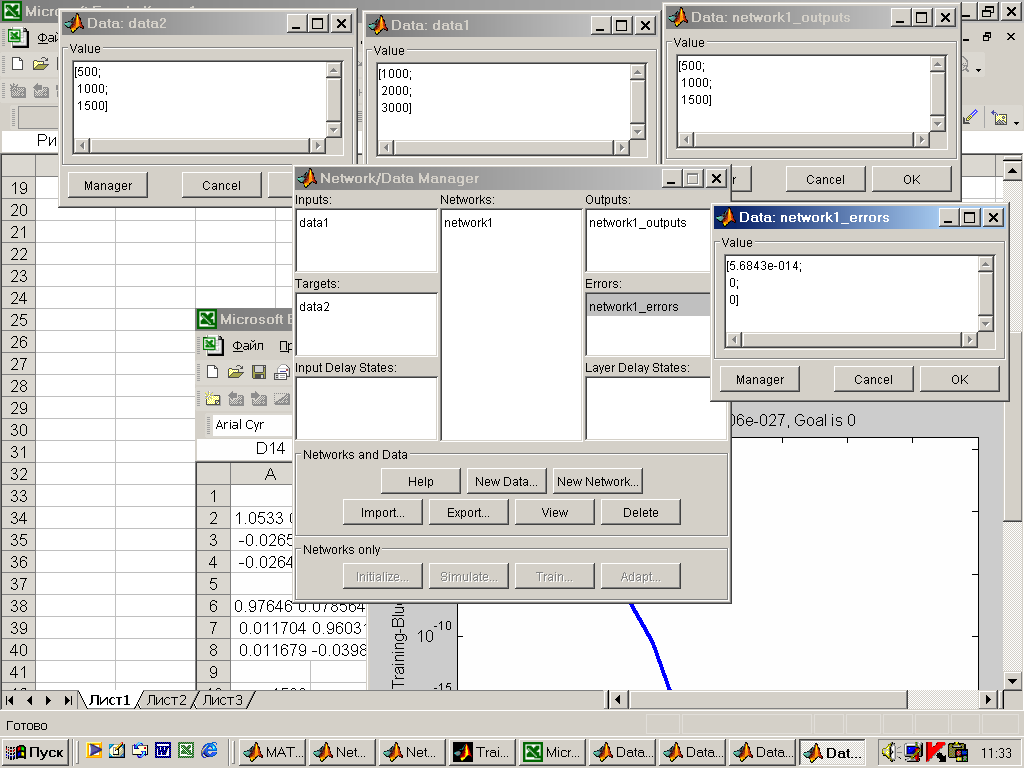Click the Delete button in Network/Data Manager
Screen dimensions: 1024x768
point(641,513)
